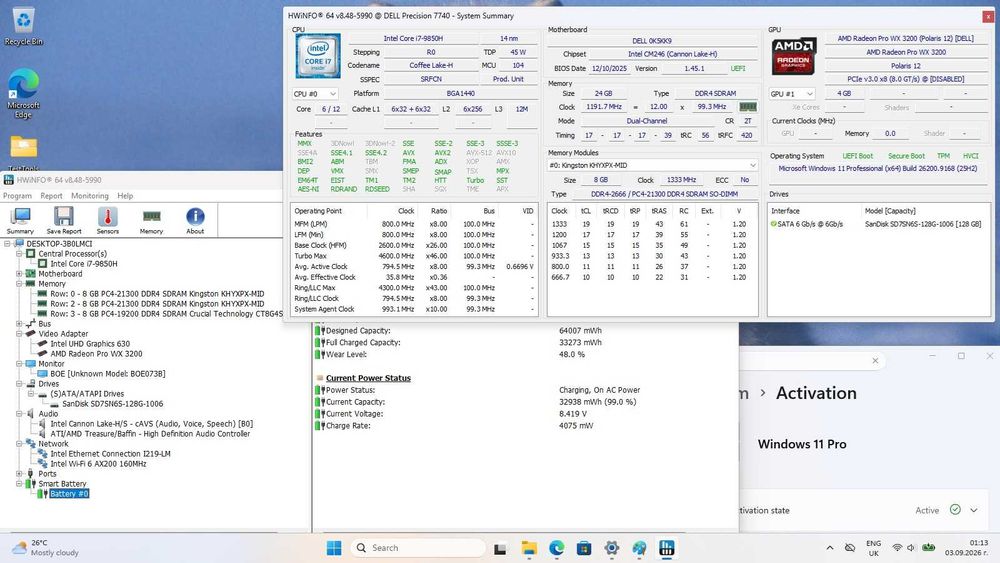Click the Windows Start button
The height and width of the screenshot is (563, 1000).
(x=334, y=548)
